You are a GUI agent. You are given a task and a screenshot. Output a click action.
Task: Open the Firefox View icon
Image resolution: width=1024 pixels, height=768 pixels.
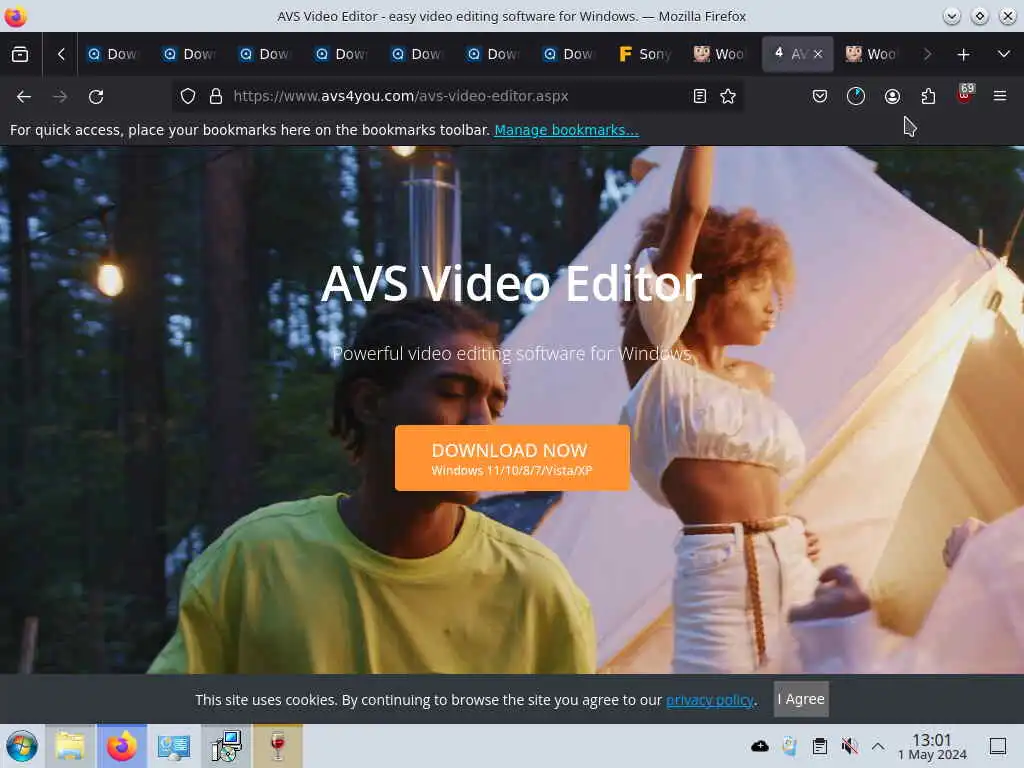[x=20, y=54]
